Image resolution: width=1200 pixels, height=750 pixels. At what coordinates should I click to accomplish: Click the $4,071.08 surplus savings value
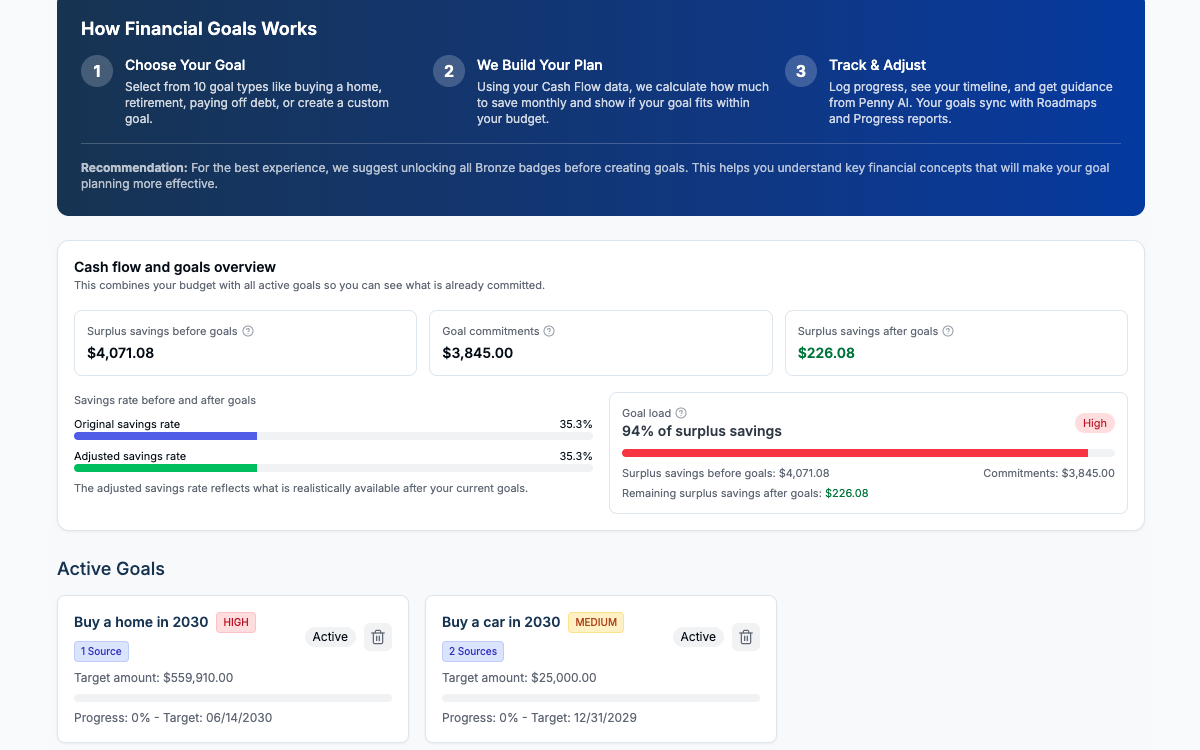click(x=120, y=353)
